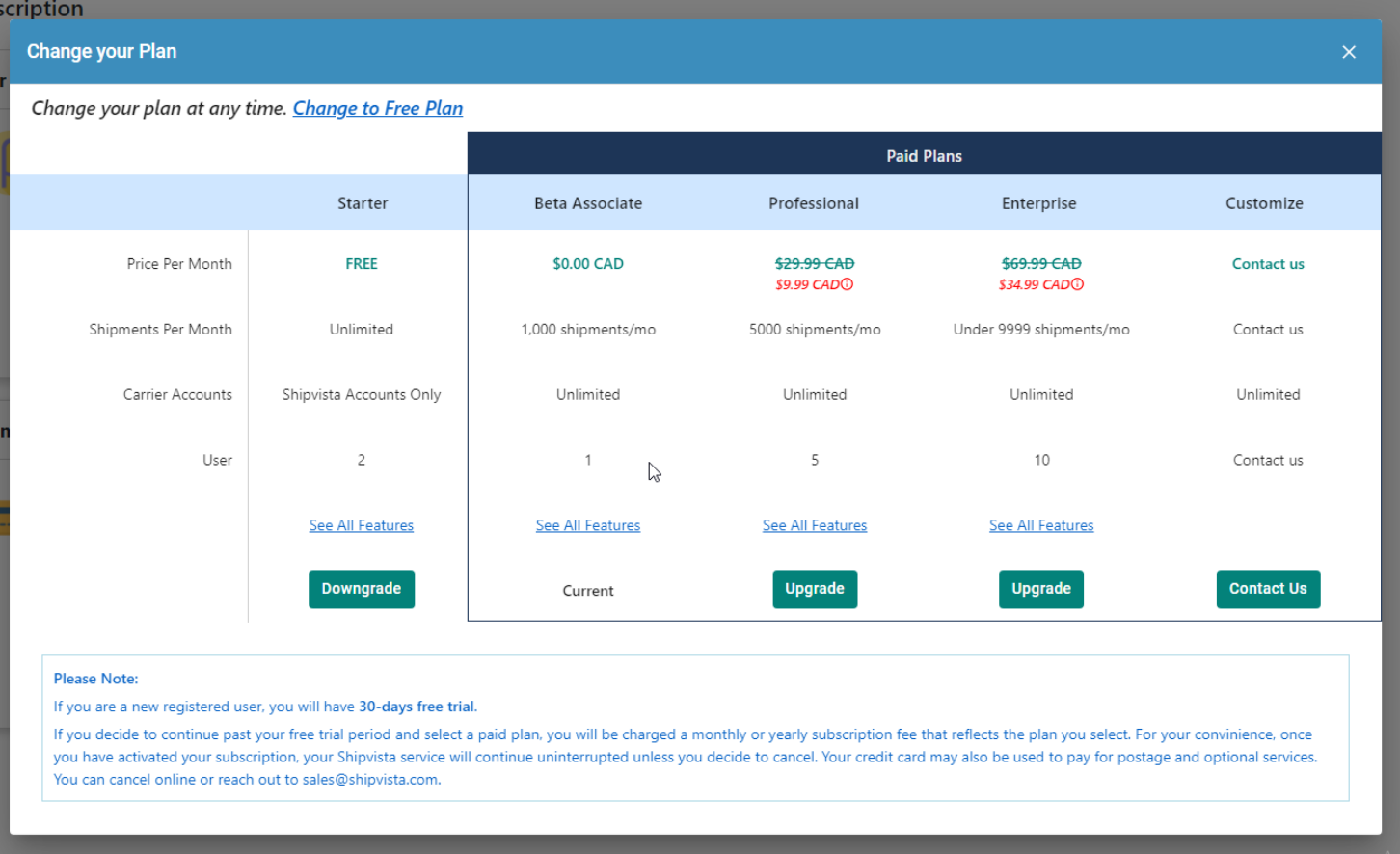
Task: Upgrade to the Enterprise plan
Action: [1041, 589]
